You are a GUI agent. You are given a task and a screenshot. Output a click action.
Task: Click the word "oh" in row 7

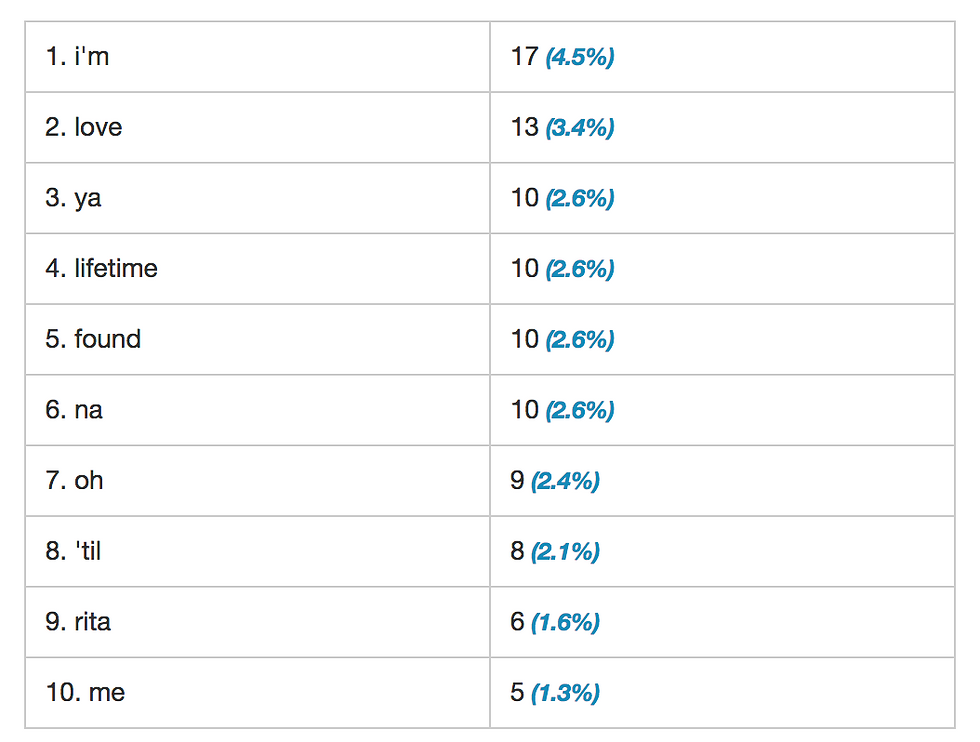tap(89, 480)
